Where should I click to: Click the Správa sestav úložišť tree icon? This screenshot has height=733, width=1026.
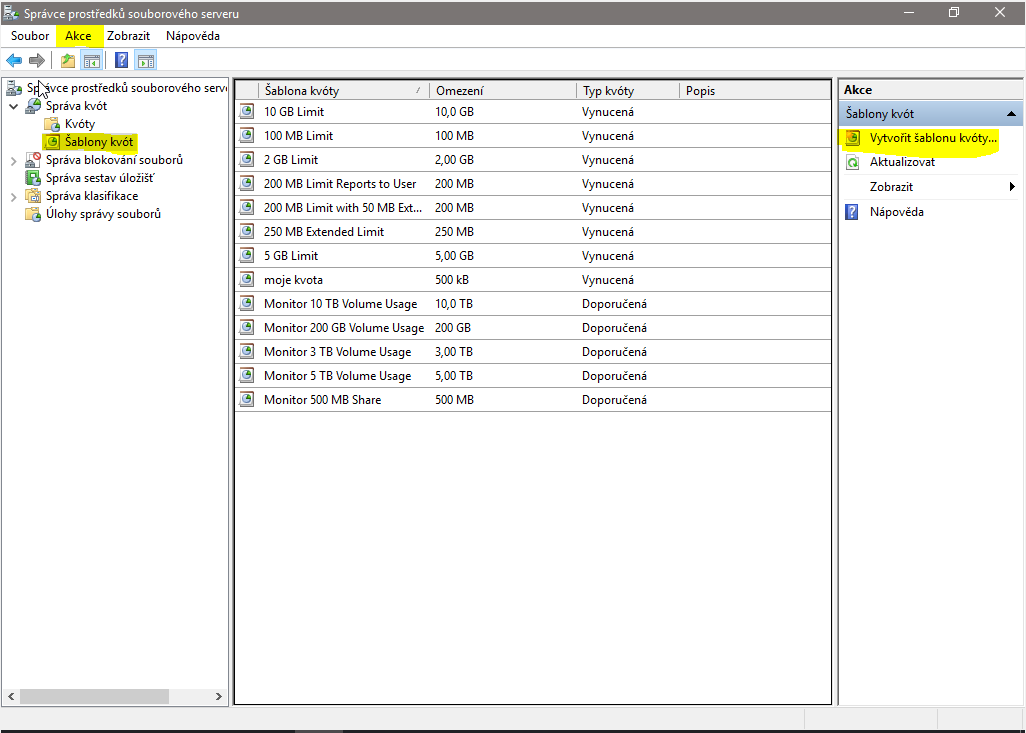(x=33, y=178)
